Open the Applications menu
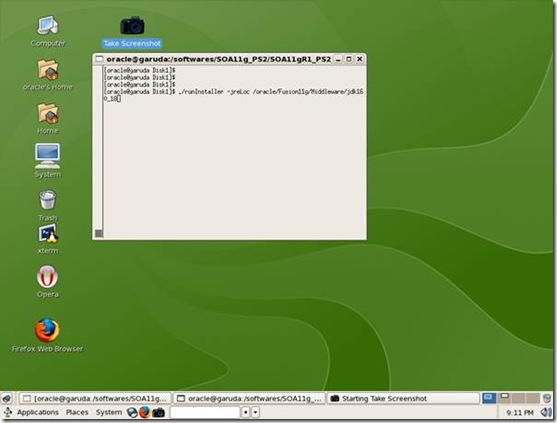 (x=38, y=412)
